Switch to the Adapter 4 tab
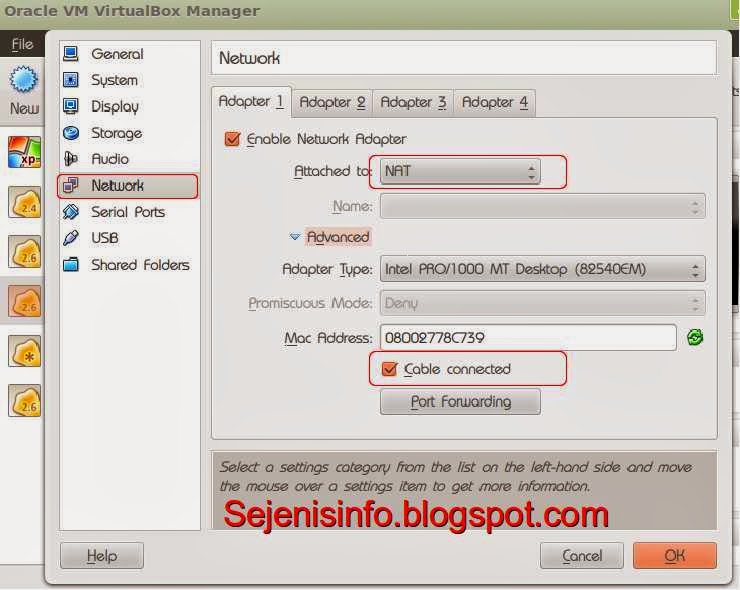740x590 pixels. coord(495,102)
